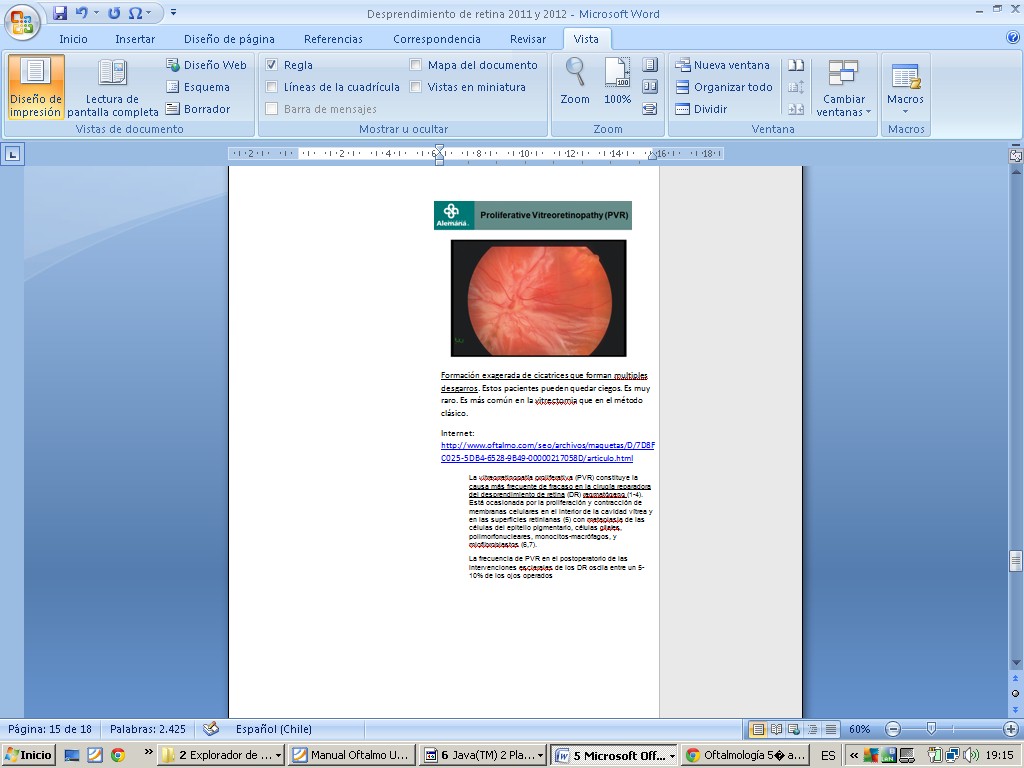Image resolution: width=1024 pixels, height=768 pixels.
Task: Enable Líneas de la cuadrícula checkbox
Action: tap(272, 87)
